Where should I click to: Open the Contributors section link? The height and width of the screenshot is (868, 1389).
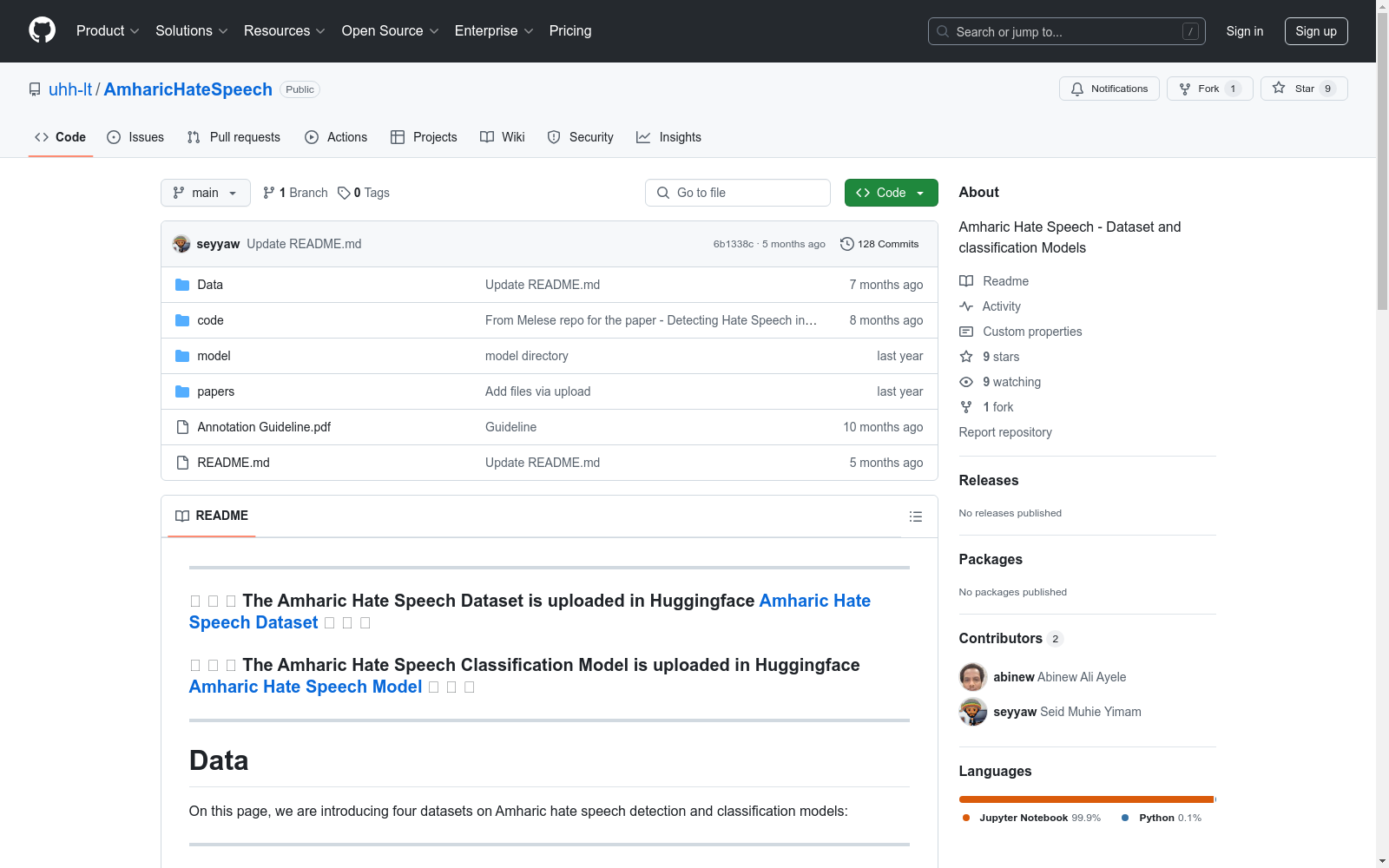[1011, 639]
